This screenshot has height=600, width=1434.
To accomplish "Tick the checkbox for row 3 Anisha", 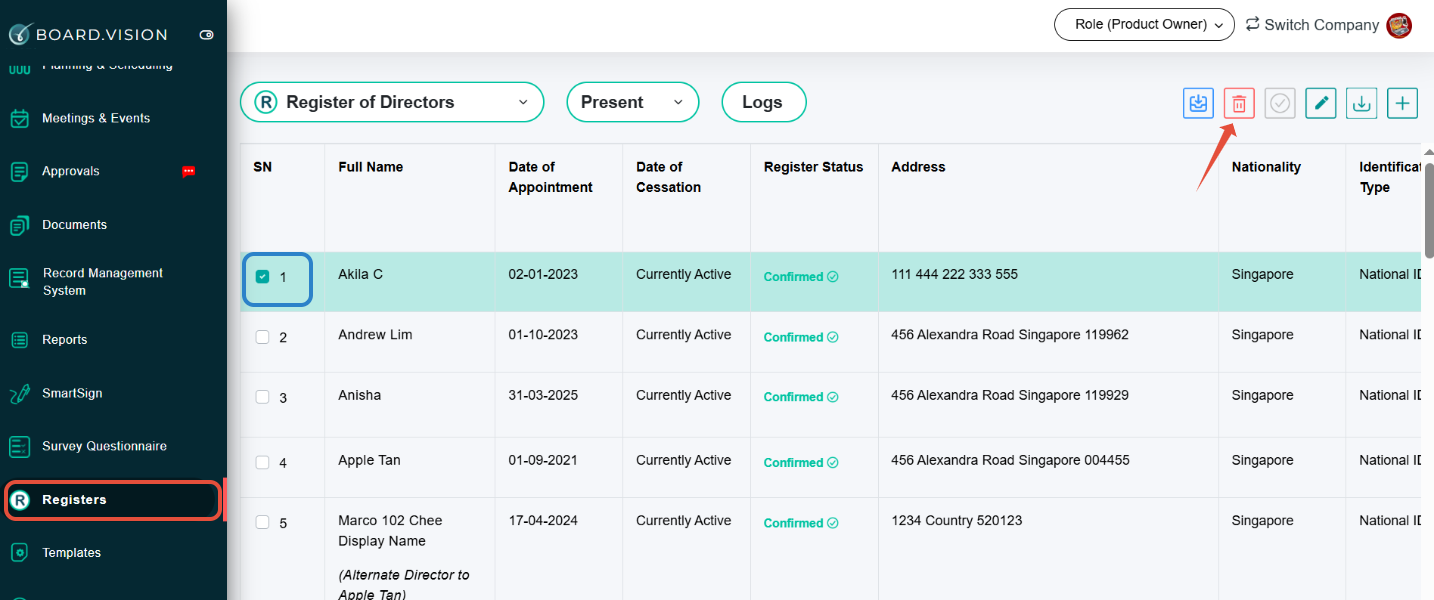I will tap(262, 397).
